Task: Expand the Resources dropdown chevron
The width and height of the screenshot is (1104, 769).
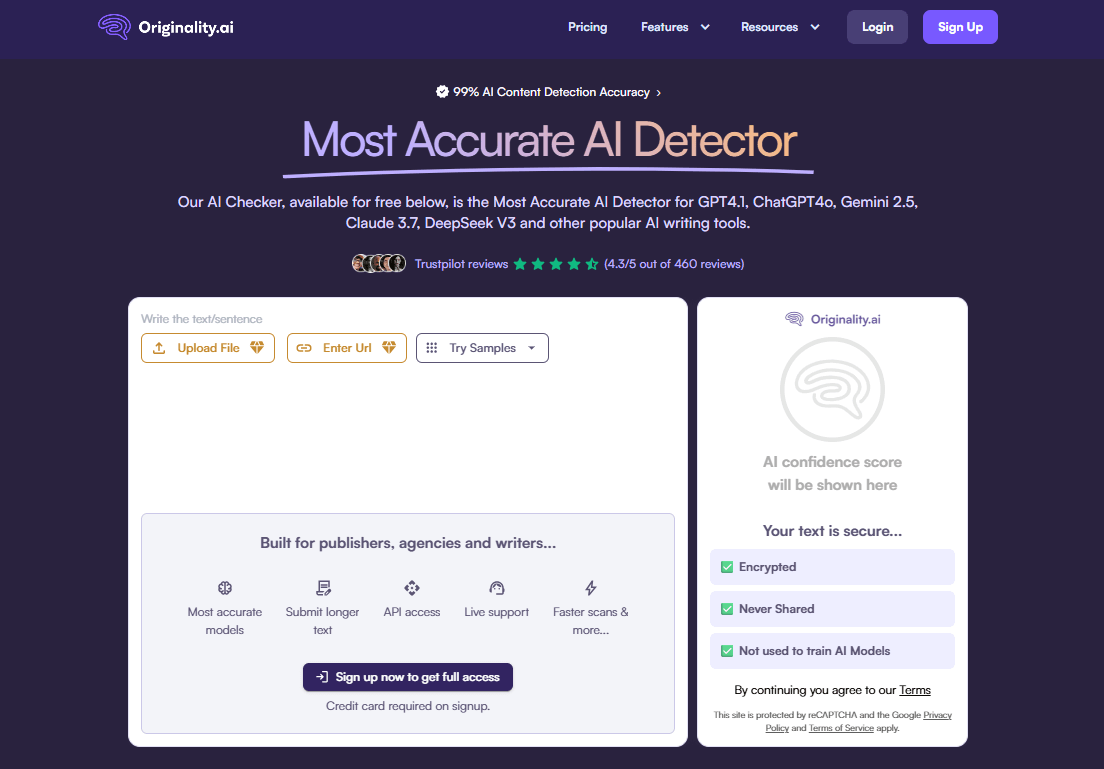Action: pos(815,27)
